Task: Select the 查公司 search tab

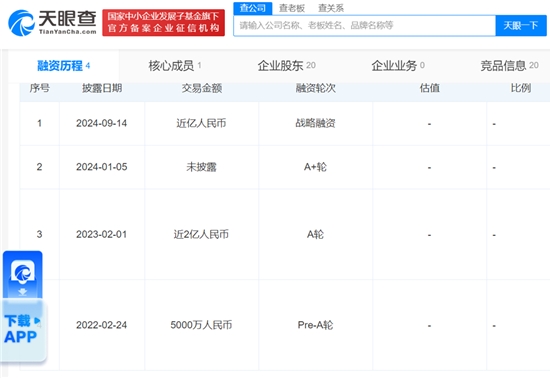Action: [253, 8]
